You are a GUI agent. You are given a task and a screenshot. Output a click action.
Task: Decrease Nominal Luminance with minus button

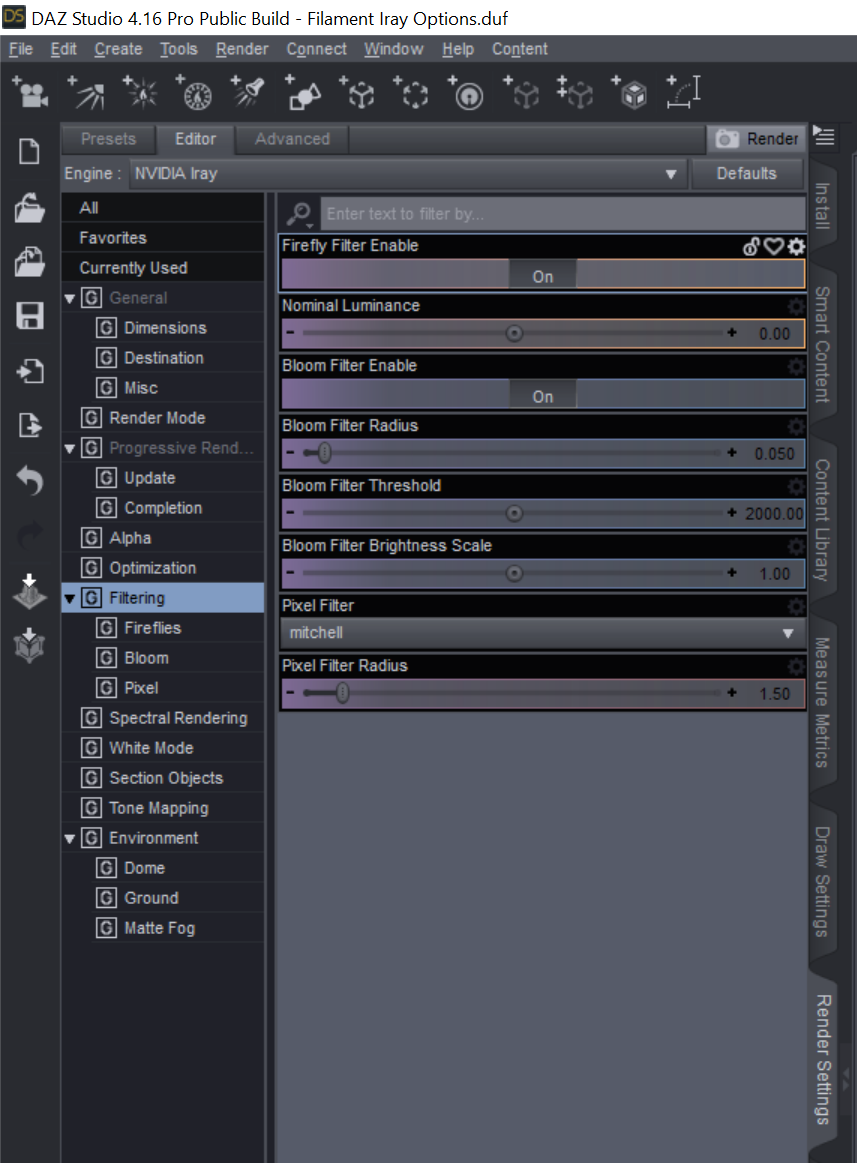pyautogui.click(x=290, y=332)
